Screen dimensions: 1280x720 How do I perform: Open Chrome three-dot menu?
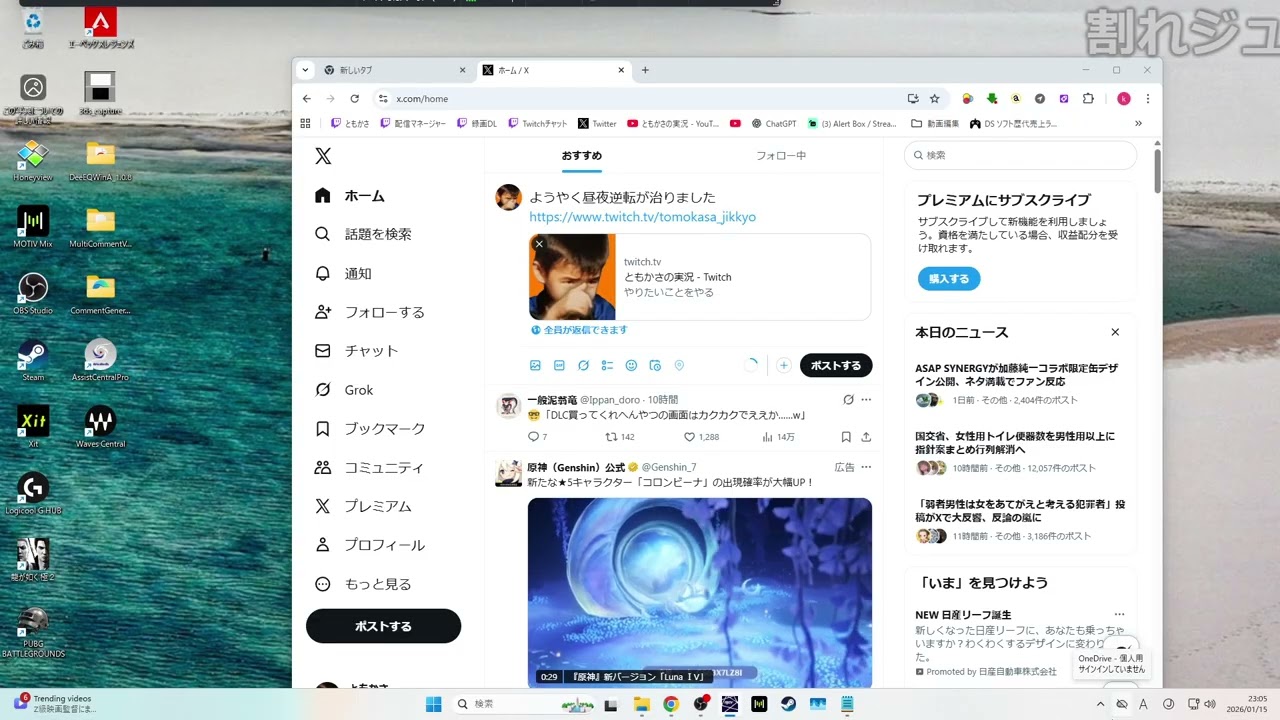click(1148, 99)
